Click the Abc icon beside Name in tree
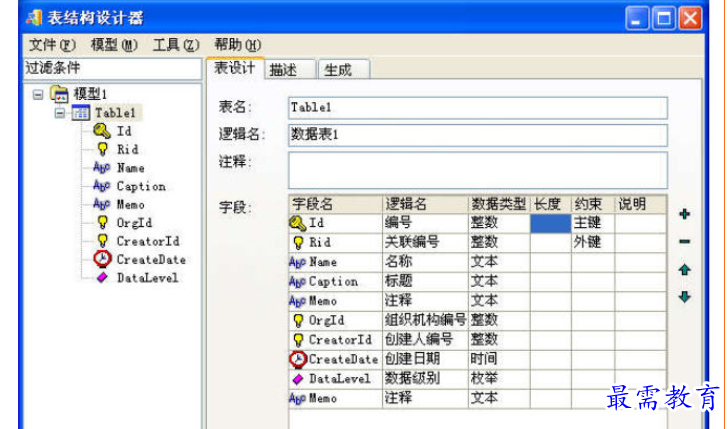 [102, 168]
